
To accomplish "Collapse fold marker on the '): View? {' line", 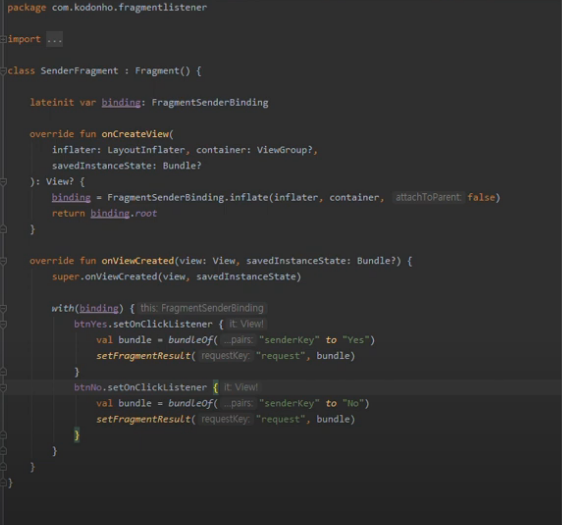I will pos(3,182).
